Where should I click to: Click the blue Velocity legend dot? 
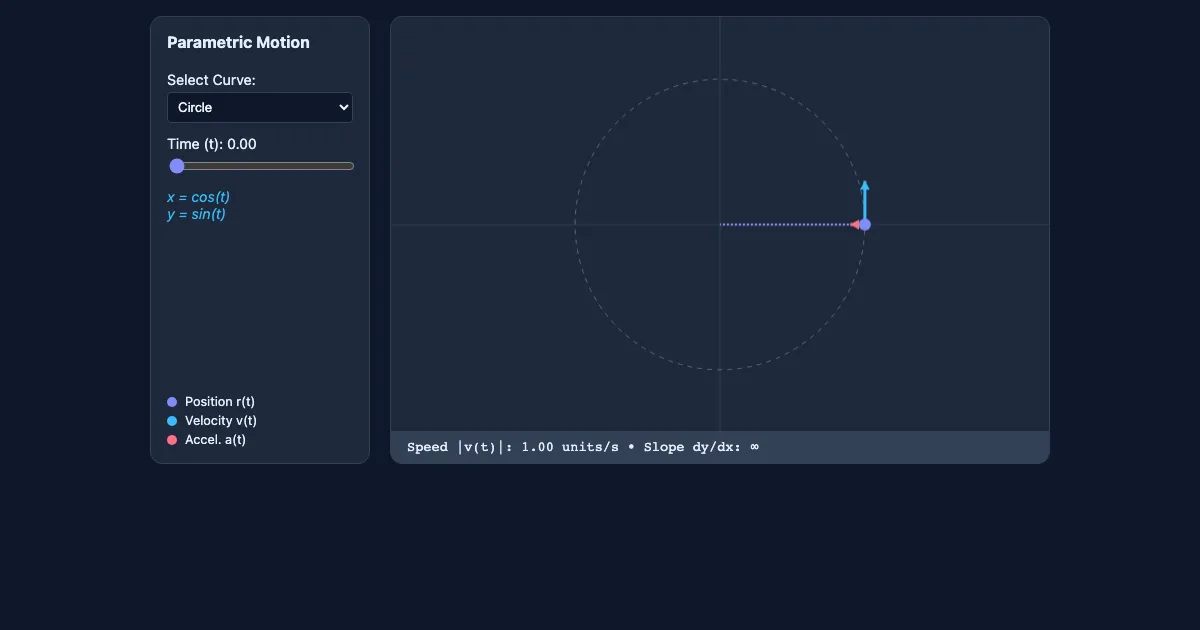pyautogui.click(x=172, y=421)
